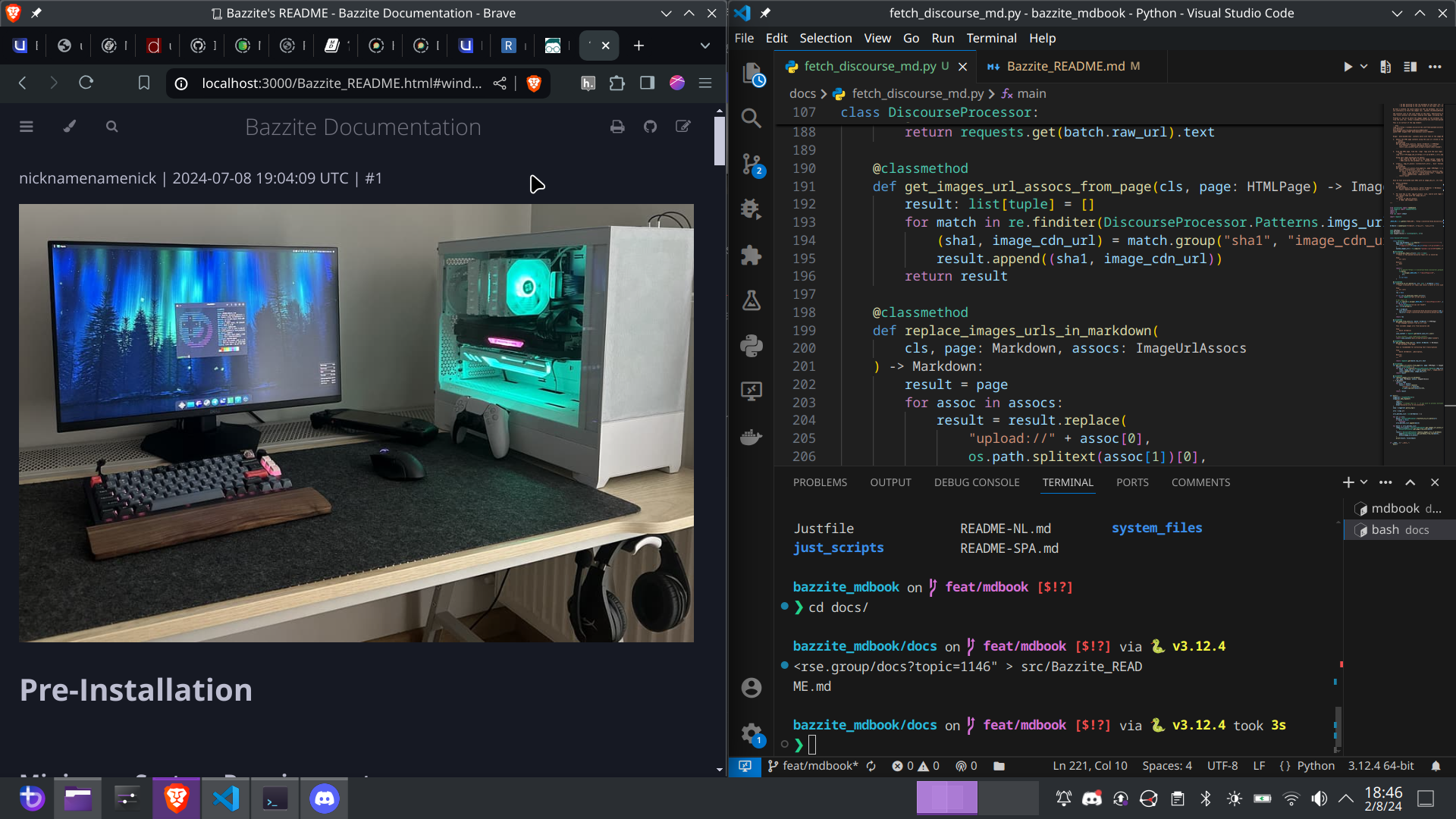The height and width of the screenshot is (819, 1456).
Task: Toggle the Brave sidebar panel button
Action: coord(647,83)
